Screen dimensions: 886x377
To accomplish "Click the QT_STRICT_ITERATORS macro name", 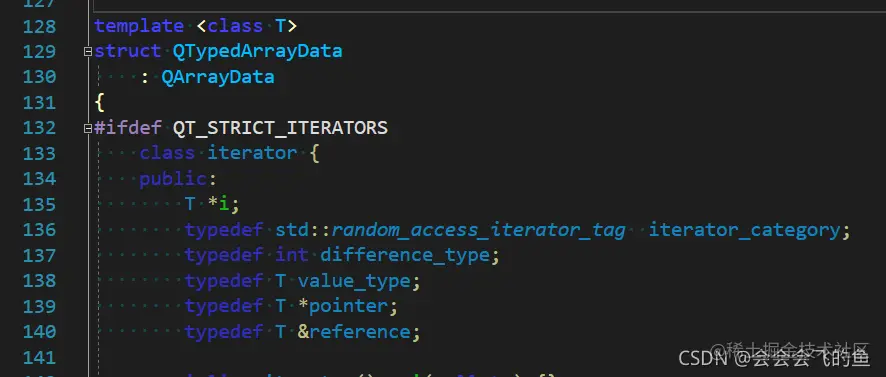I will click(280, 128).
